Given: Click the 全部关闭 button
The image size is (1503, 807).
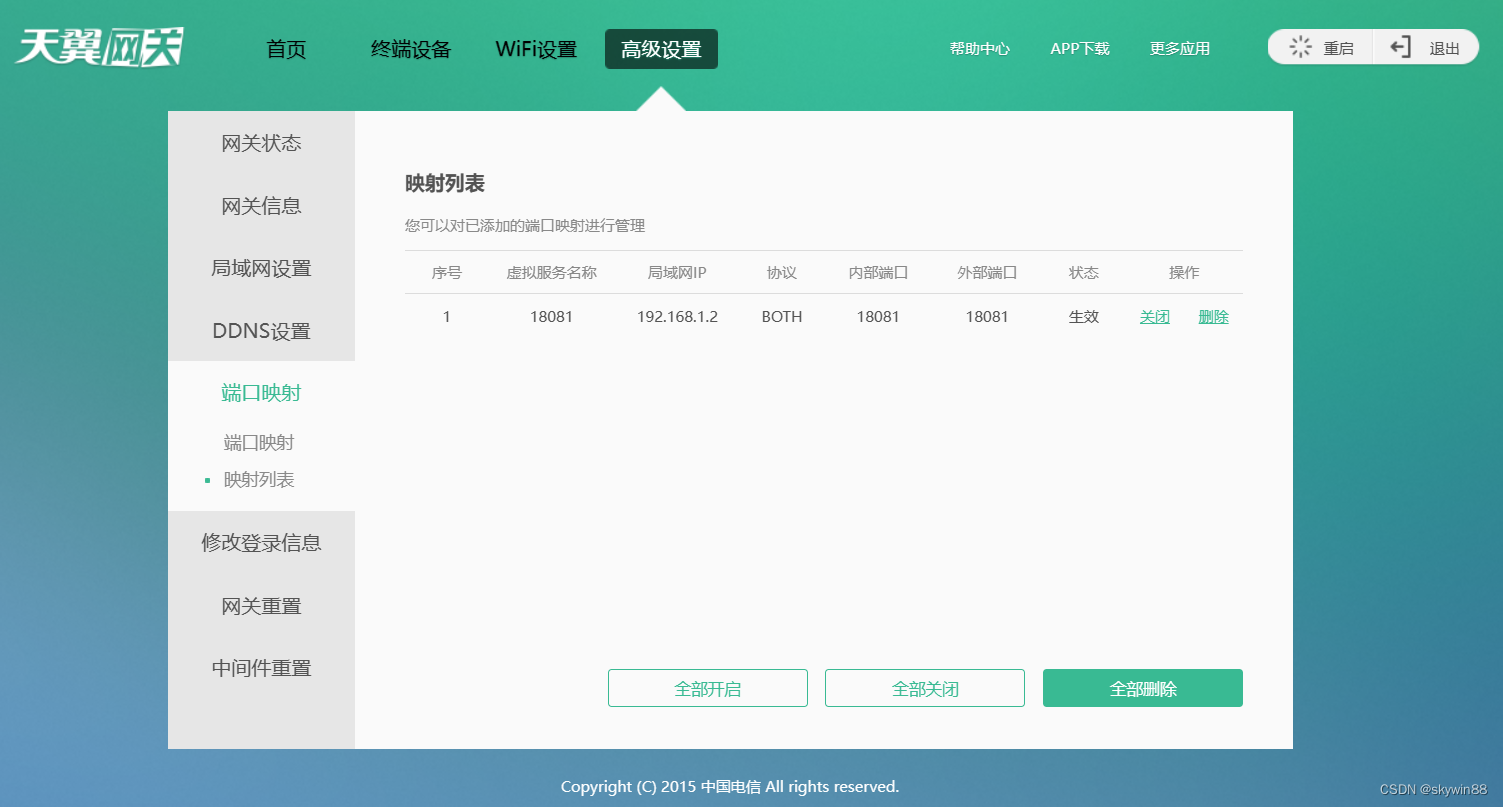Looking at the screenshot, I should (925, 688).
